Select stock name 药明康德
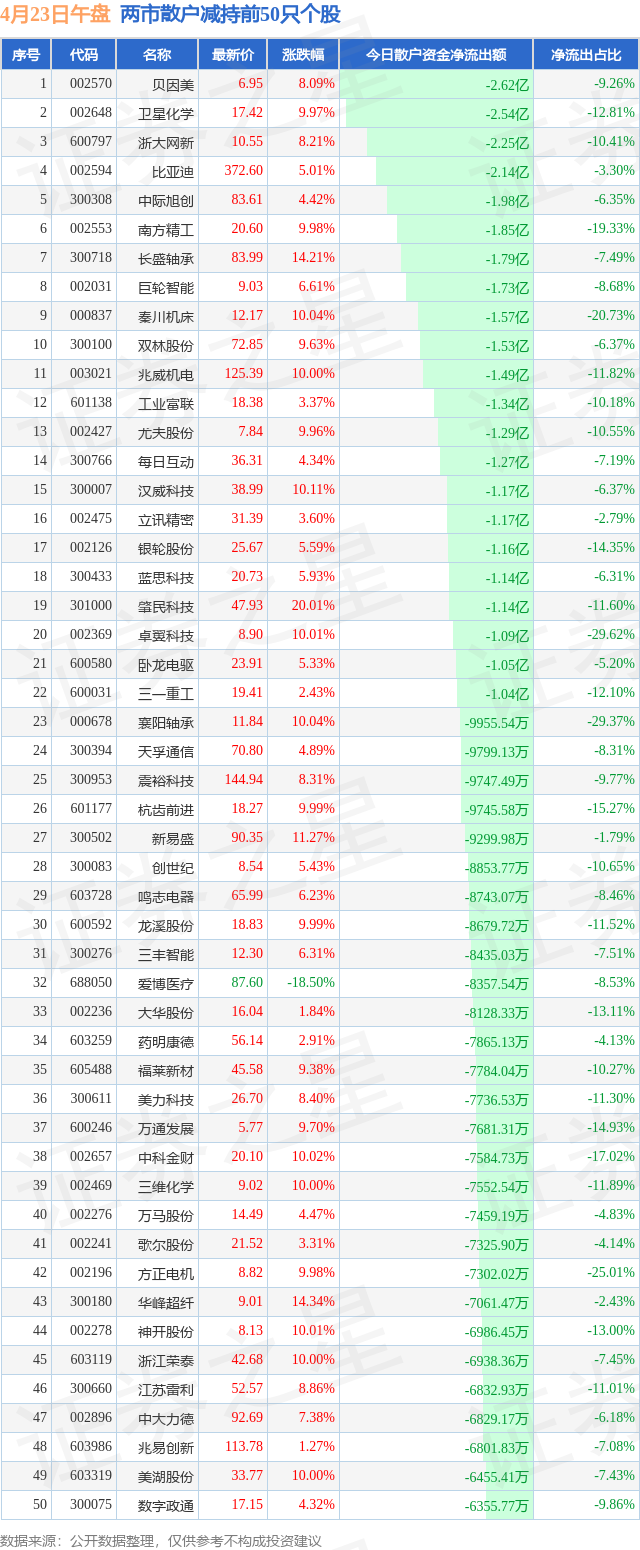The width and height of the screenshot is (640, 1550). [166, 1042]
